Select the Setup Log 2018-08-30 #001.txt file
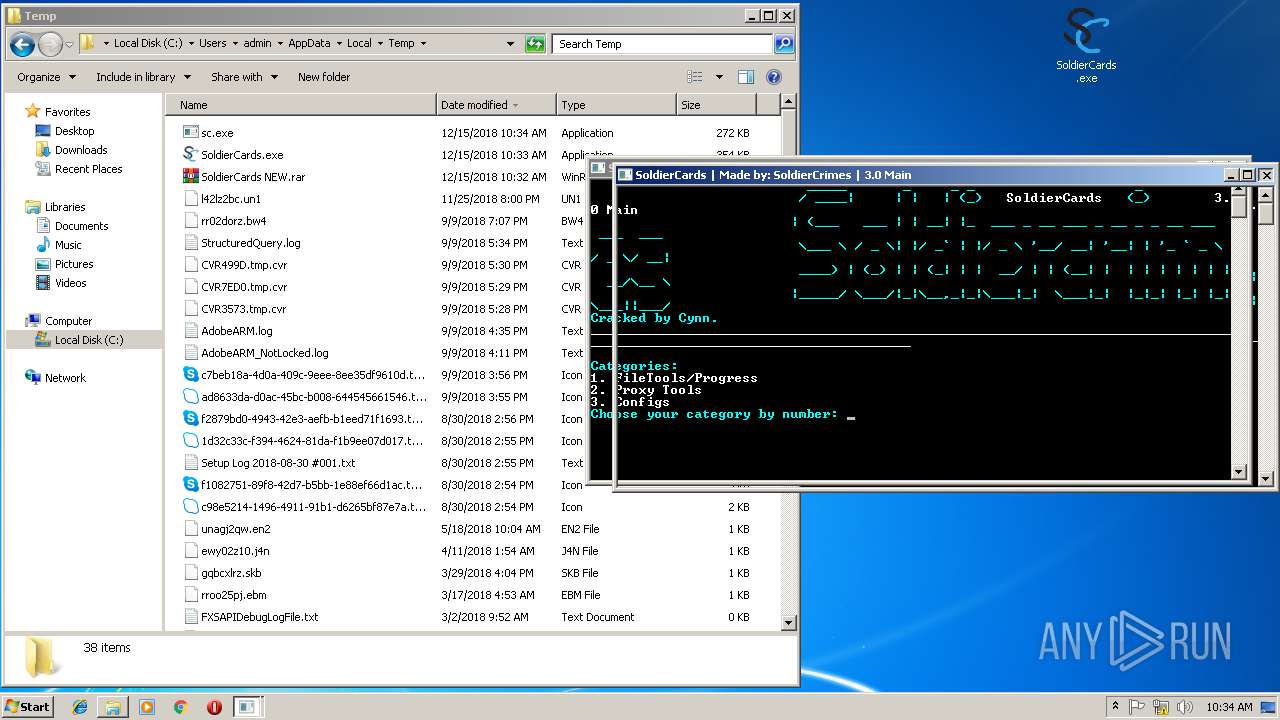Screen dimensions: 1280x720 pyautogui.click(x=278, y=463)
